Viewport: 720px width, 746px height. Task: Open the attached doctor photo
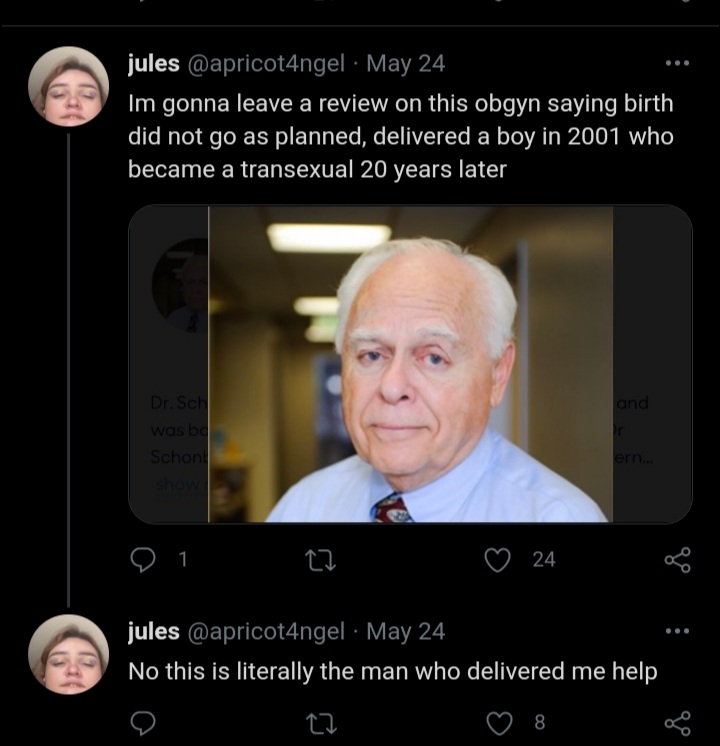410,364
